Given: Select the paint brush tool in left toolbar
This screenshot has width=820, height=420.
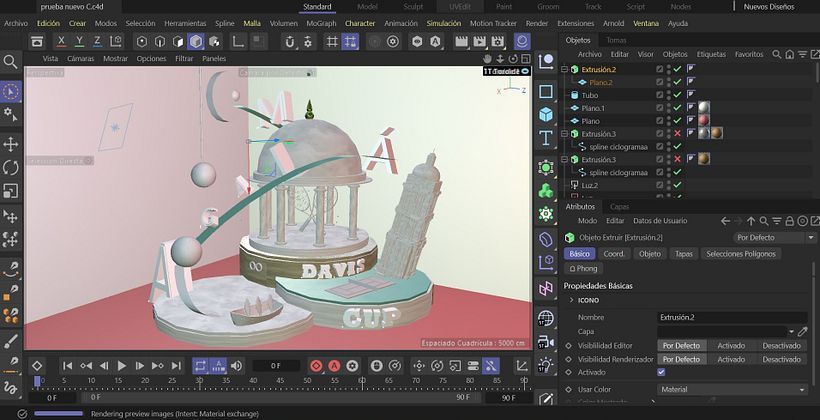Looking at the screenshot, I should [10, 341].
